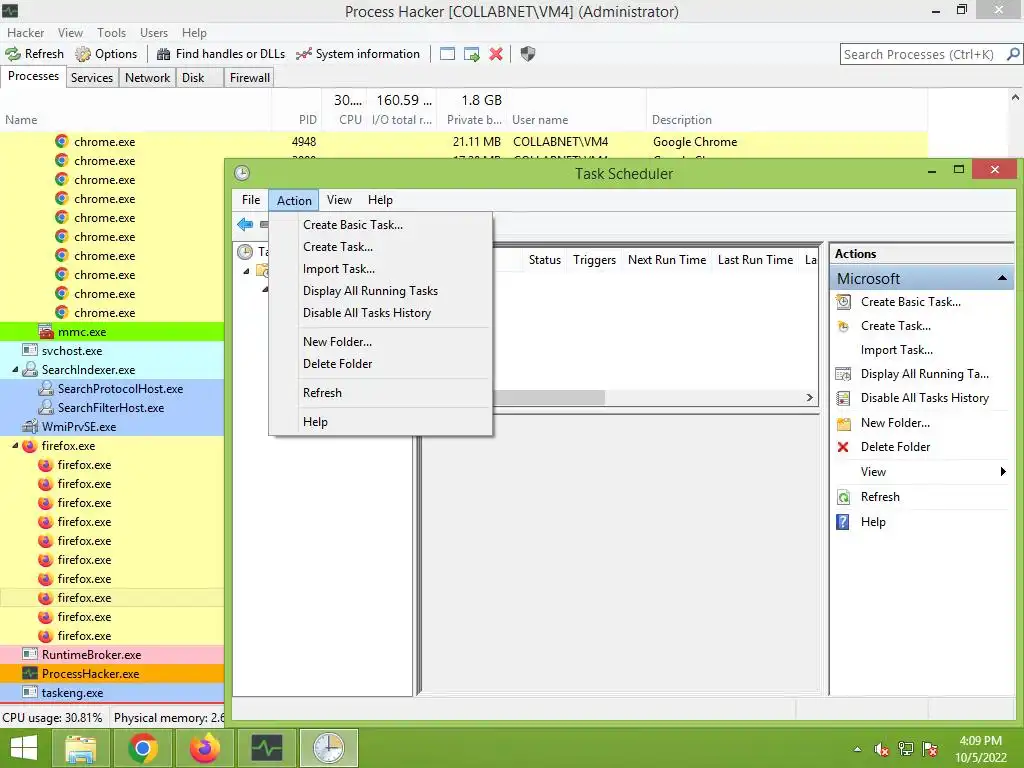Image resolution: width=1024 pixels, height=768 pixels.
Task: Click Disable All Tasks History icon in Actions
Action: click(843, 398)
